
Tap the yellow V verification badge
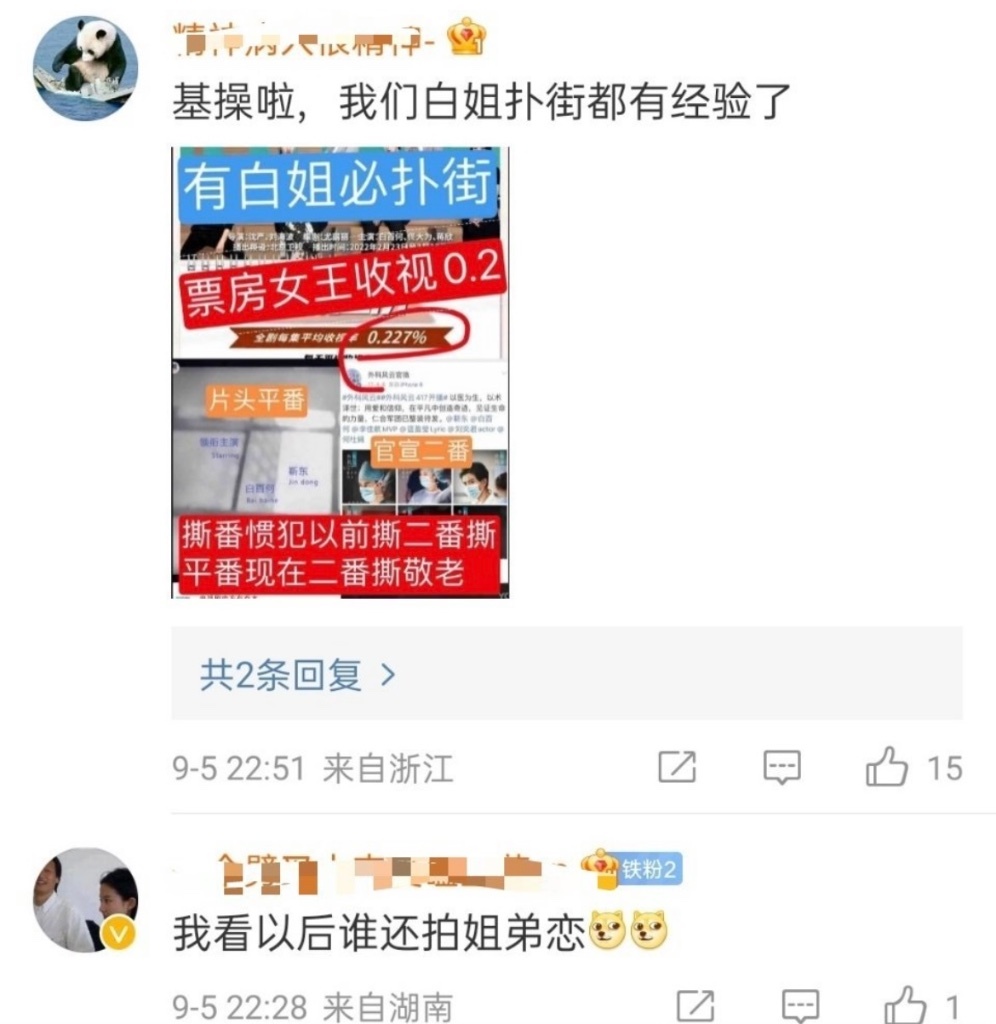(x=118, y=934)
